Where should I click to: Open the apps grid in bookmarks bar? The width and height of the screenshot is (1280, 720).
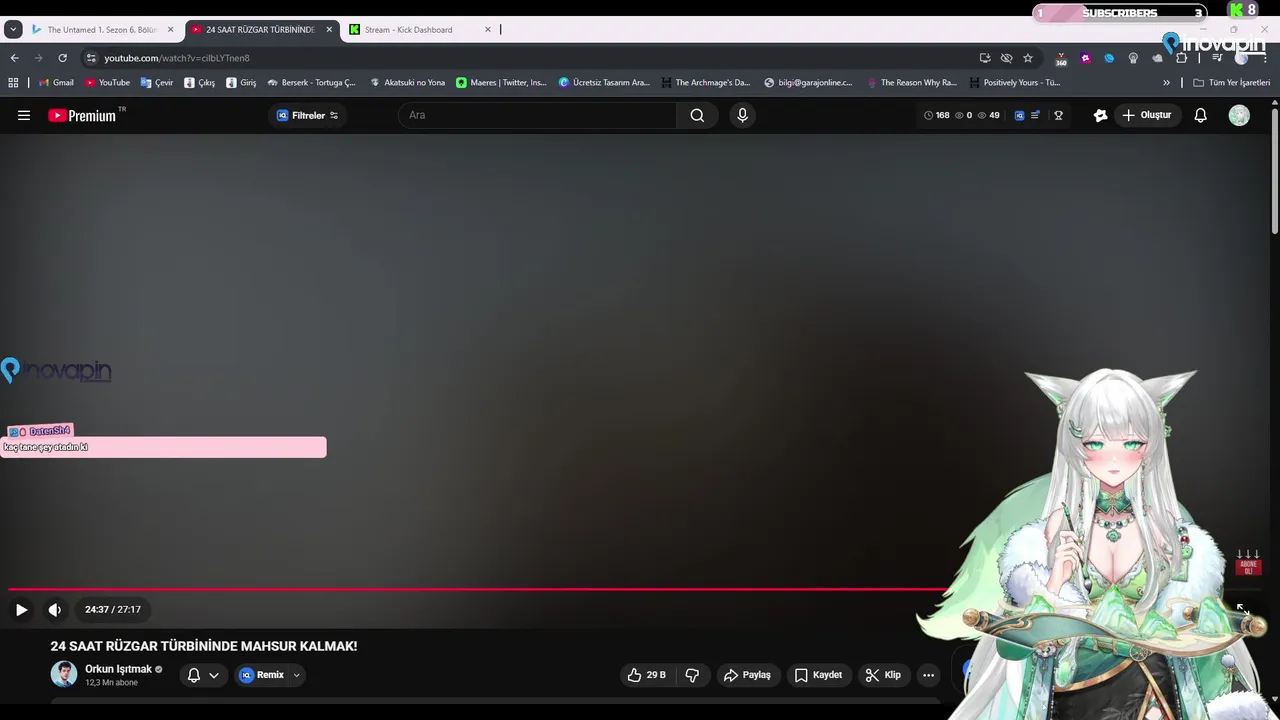(x=13, y=83)
